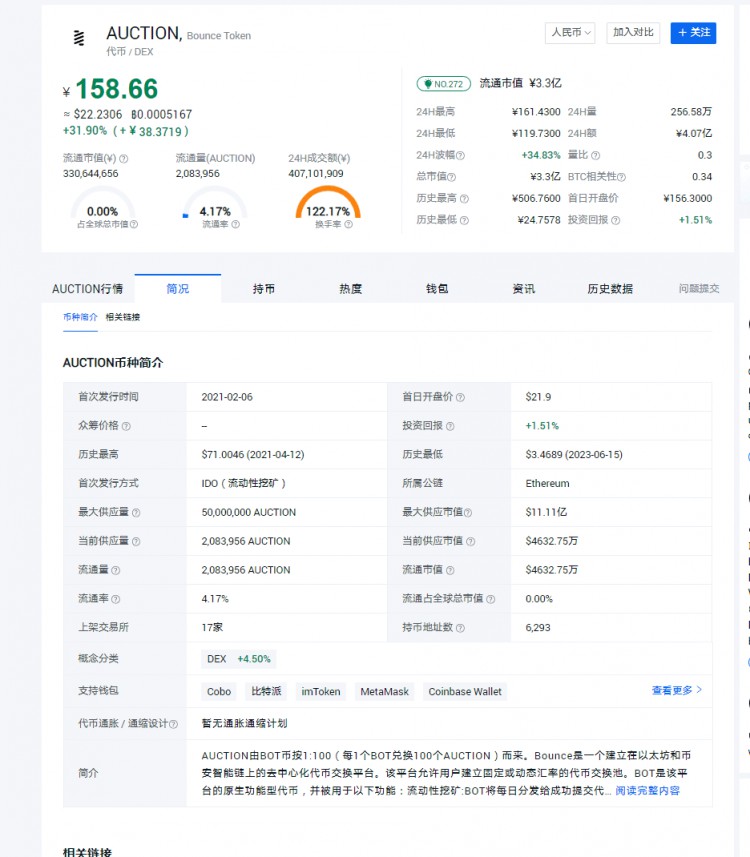Expand wallets via 查看更多 link
The height and width of the screenshot is (857, 750).
pos(677,690)
